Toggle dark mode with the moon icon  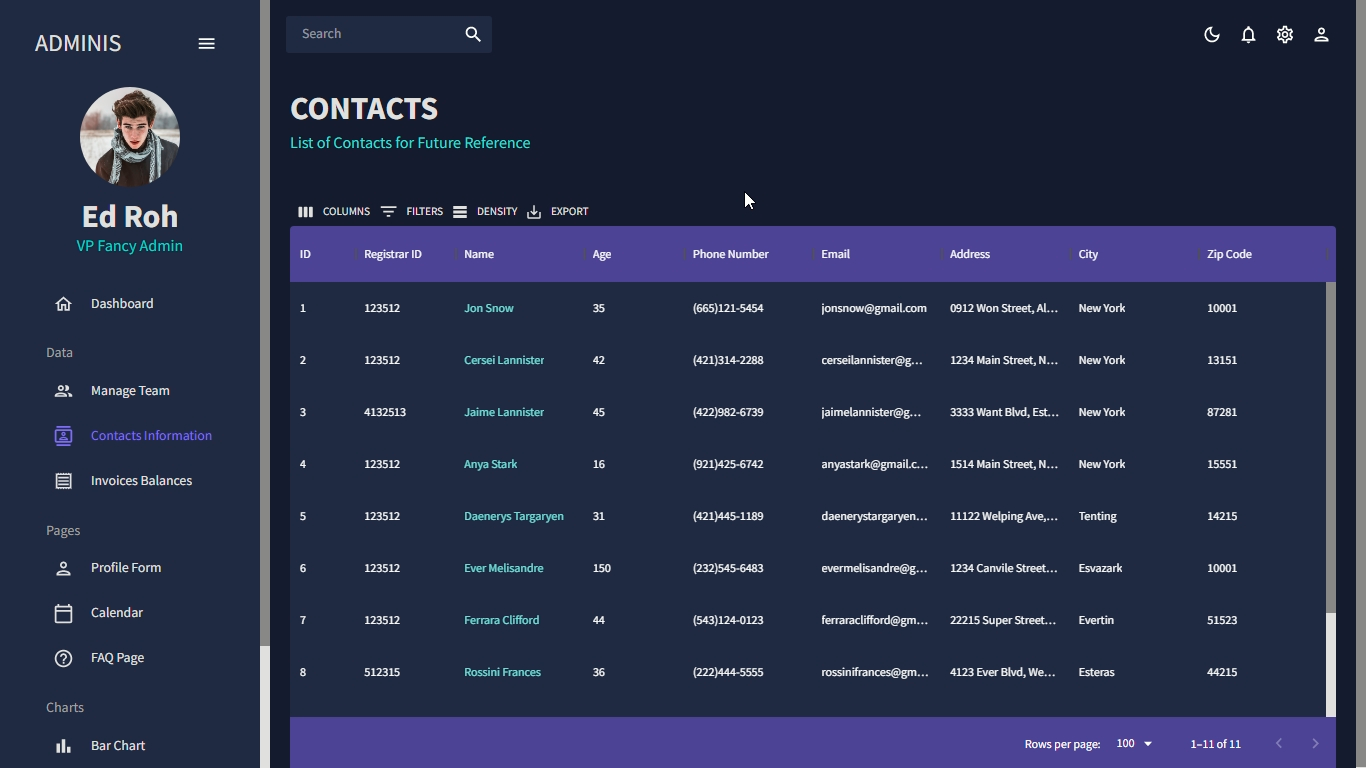tap(1211, 34)
